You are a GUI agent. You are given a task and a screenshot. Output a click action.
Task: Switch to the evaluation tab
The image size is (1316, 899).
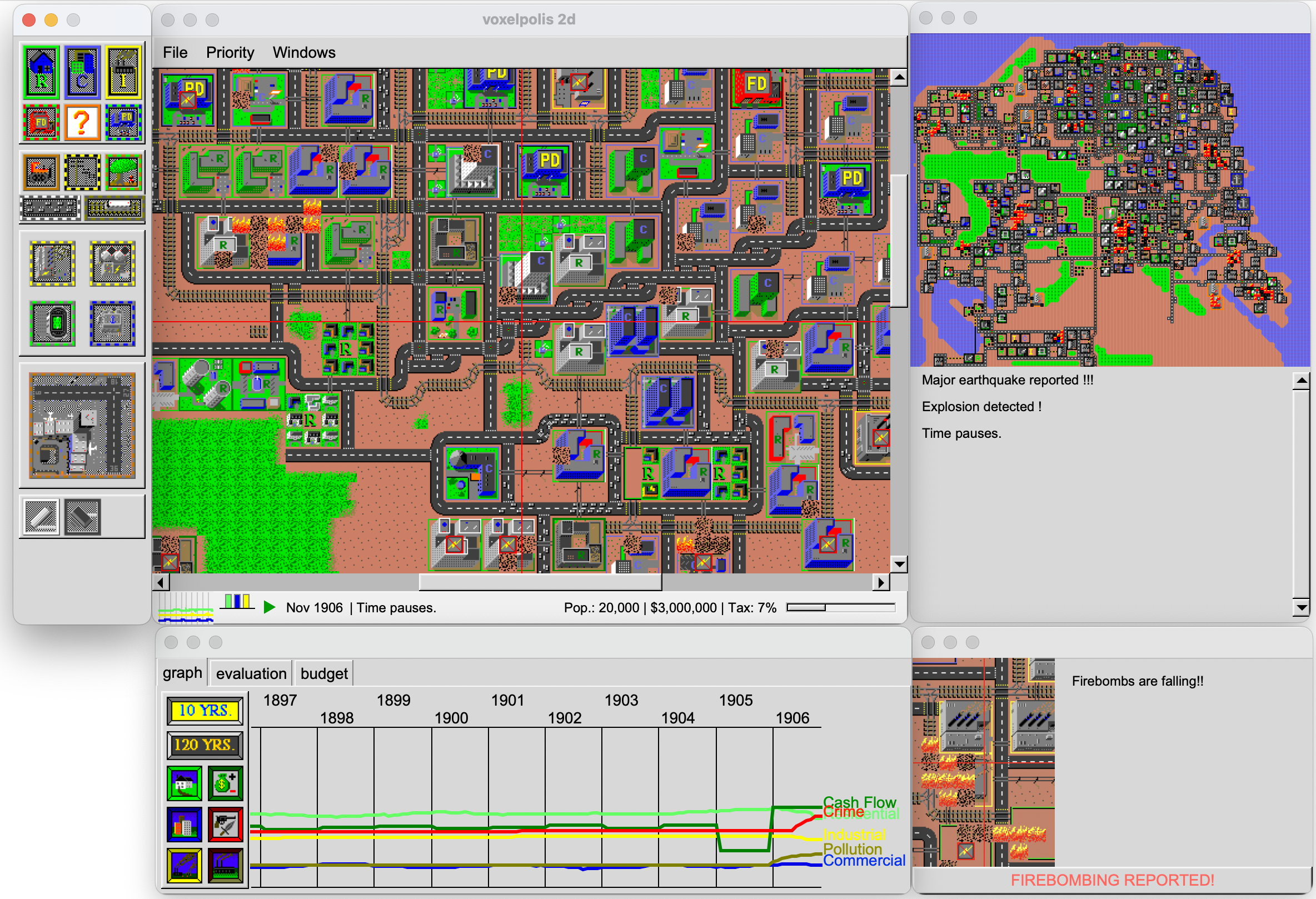coord(251,673)
